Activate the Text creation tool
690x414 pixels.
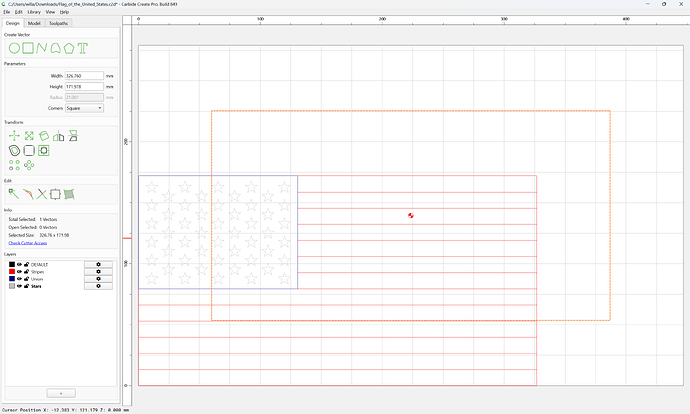(x=83, y=48)
